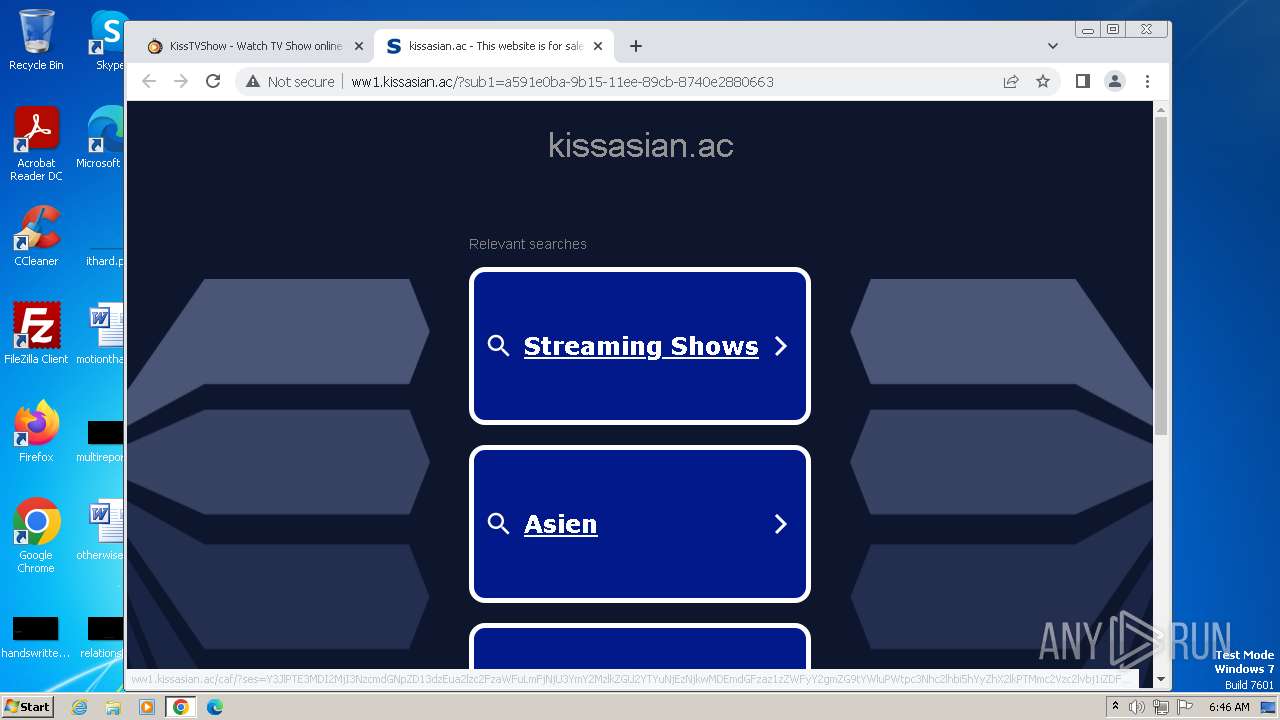This screenshot has height=720, width=1280.
Task: Click the Not secure warning icon
Action: pyautogui.click(x=253, y=81)
